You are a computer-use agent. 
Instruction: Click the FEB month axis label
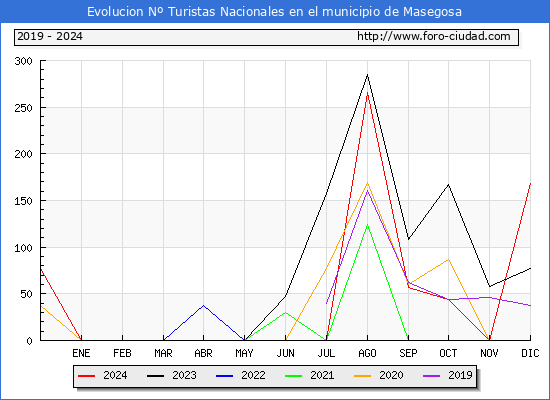[x=122, y=353]
